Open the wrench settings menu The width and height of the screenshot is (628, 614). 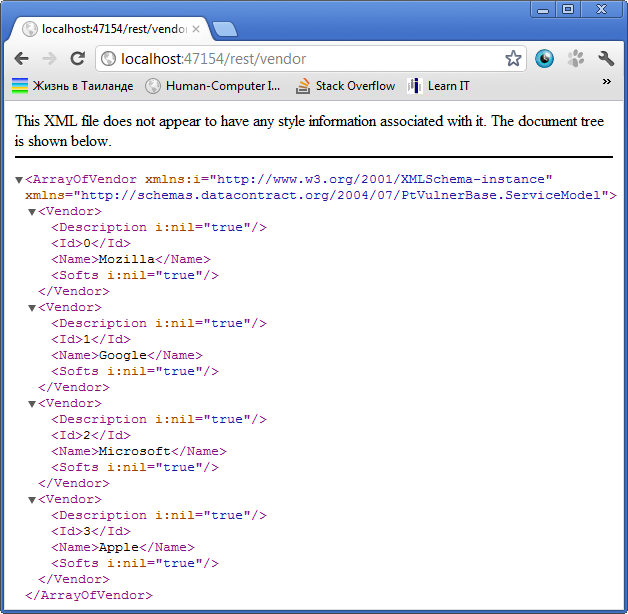click(606, 59)
